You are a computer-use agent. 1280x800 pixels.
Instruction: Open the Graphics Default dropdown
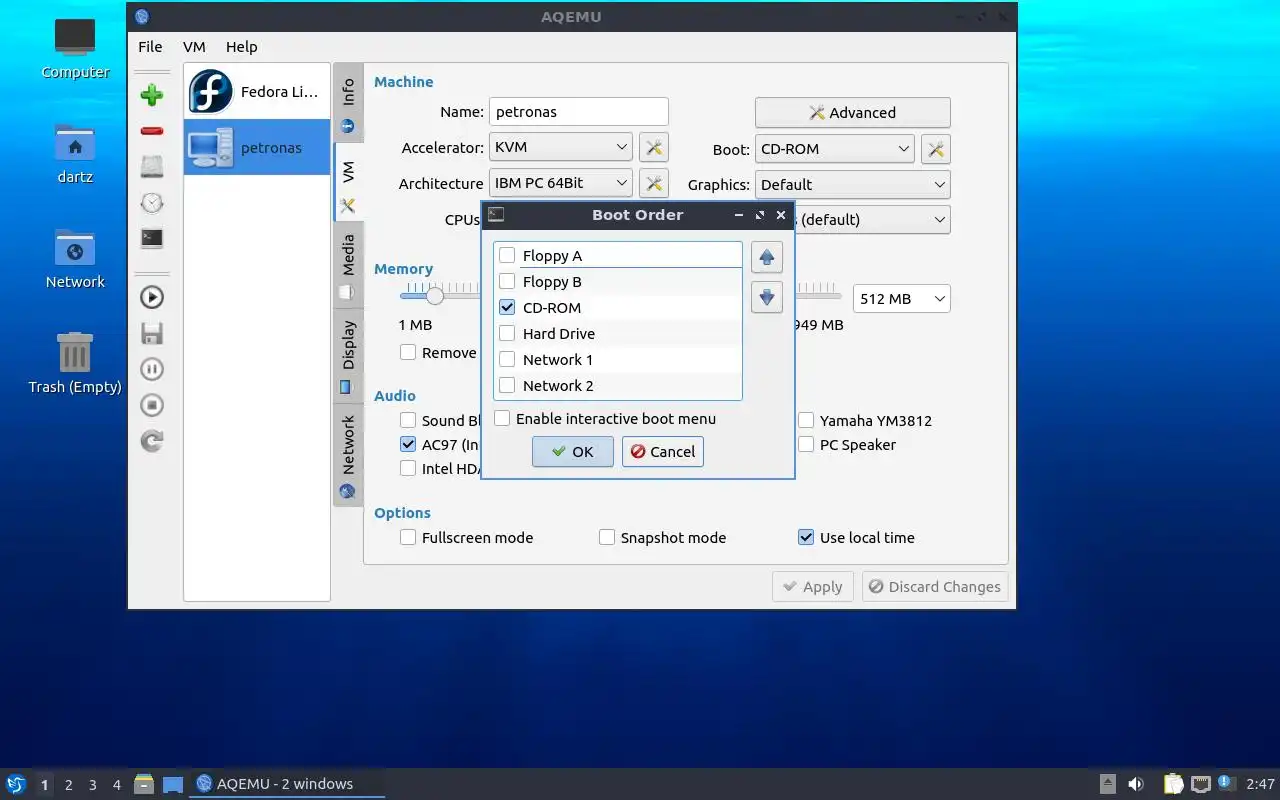click(x=852, y=184)
